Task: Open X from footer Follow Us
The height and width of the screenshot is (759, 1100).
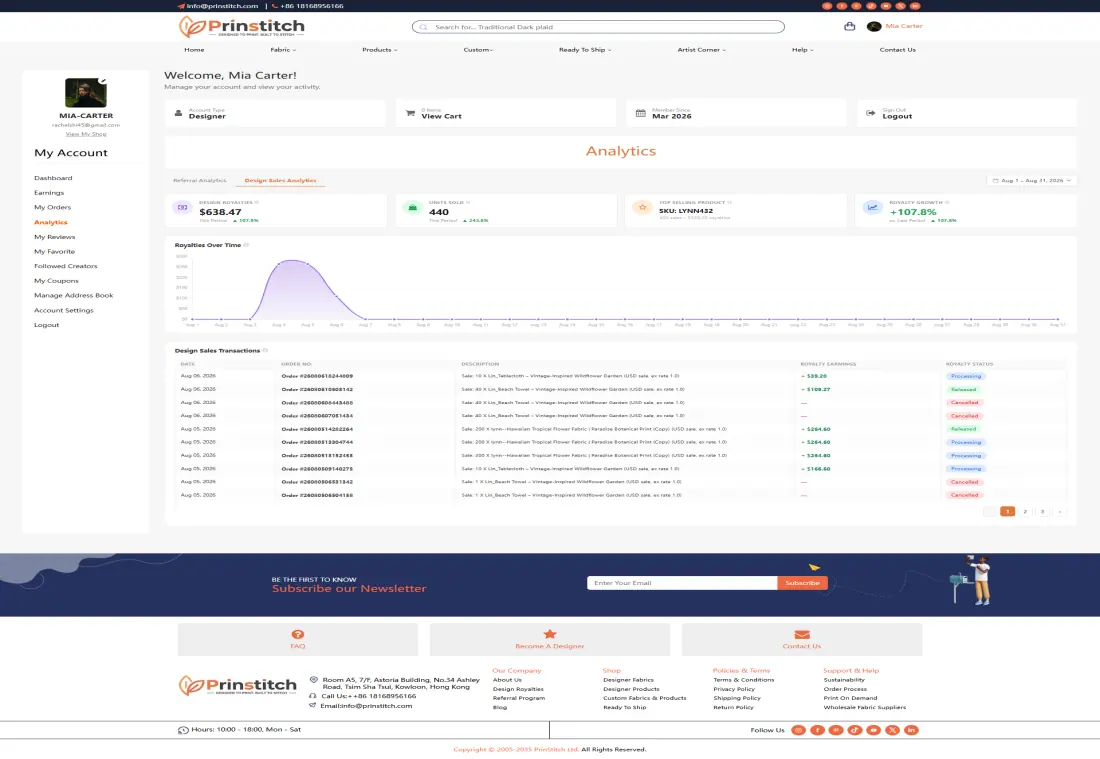Action: pos(892,730)
